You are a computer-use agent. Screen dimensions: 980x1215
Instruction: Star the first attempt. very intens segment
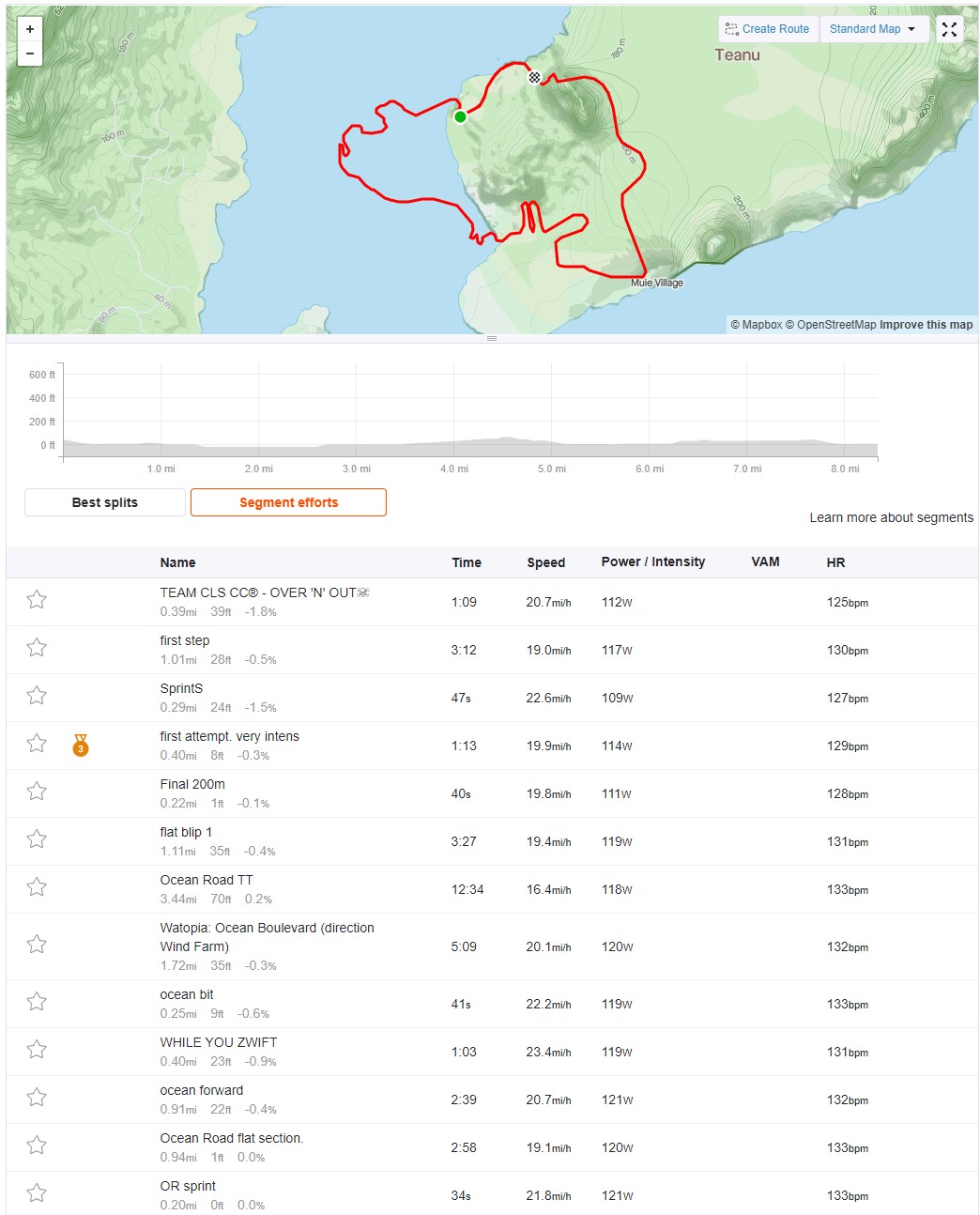click(x=37, y=743)
